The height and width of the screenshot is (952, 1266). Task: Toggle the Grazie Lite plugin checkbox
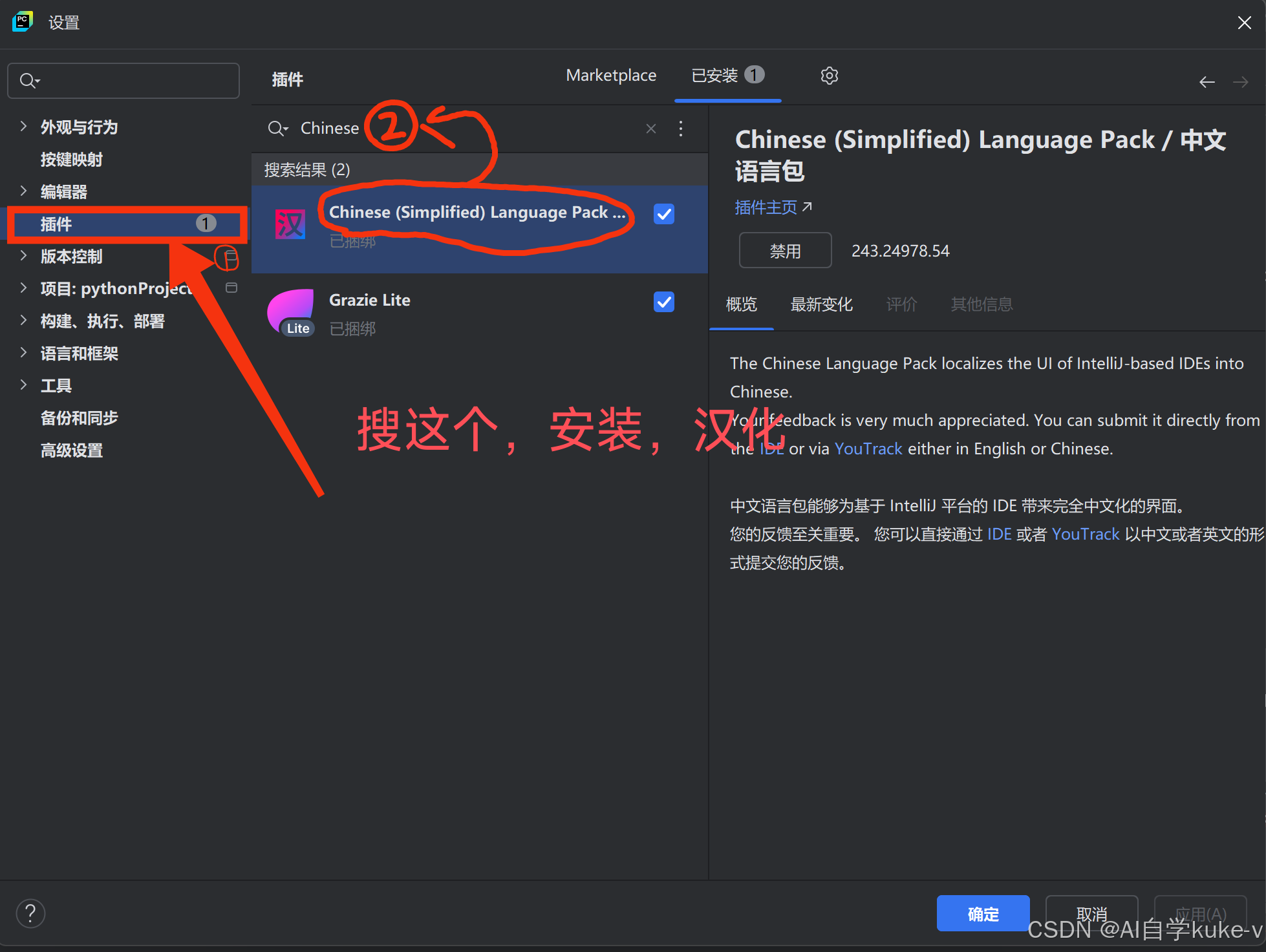[x=663, y=302]
